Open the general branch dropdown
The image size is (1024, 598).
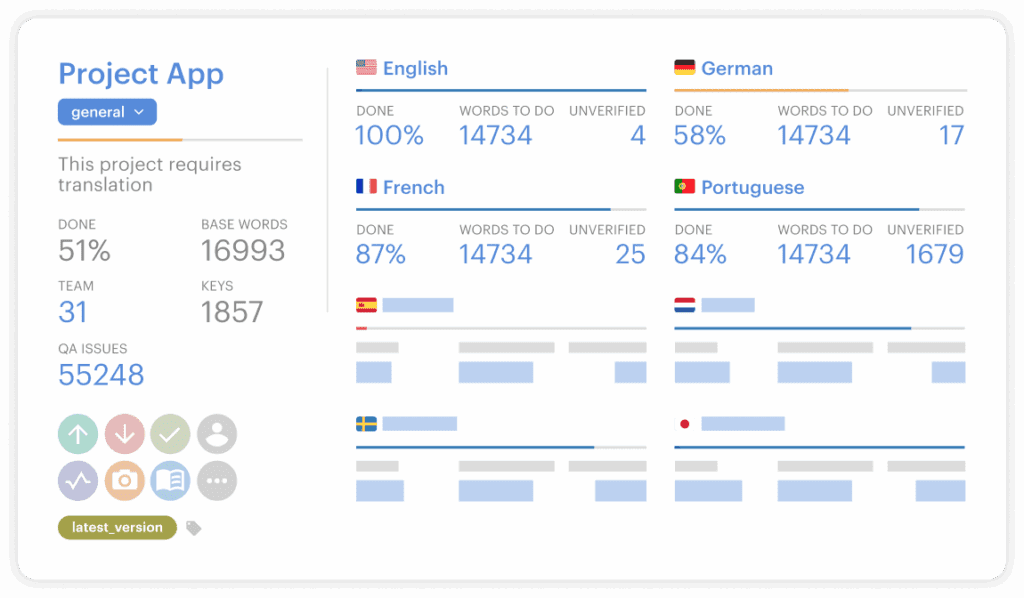coord(107,112)
